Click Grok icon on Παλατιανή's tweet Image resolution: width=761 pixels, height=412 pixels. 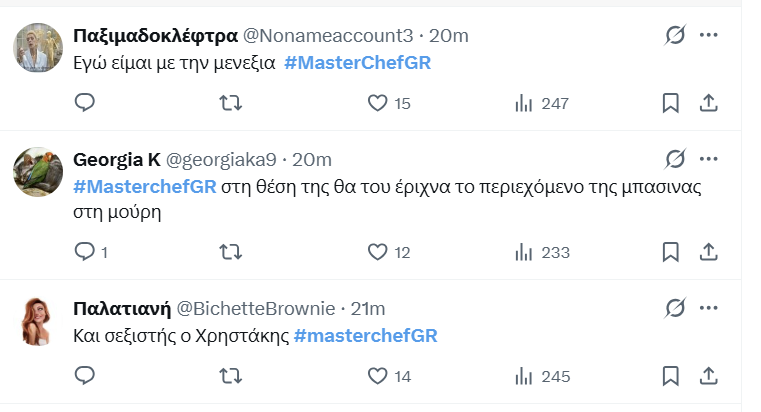(676, 308)
